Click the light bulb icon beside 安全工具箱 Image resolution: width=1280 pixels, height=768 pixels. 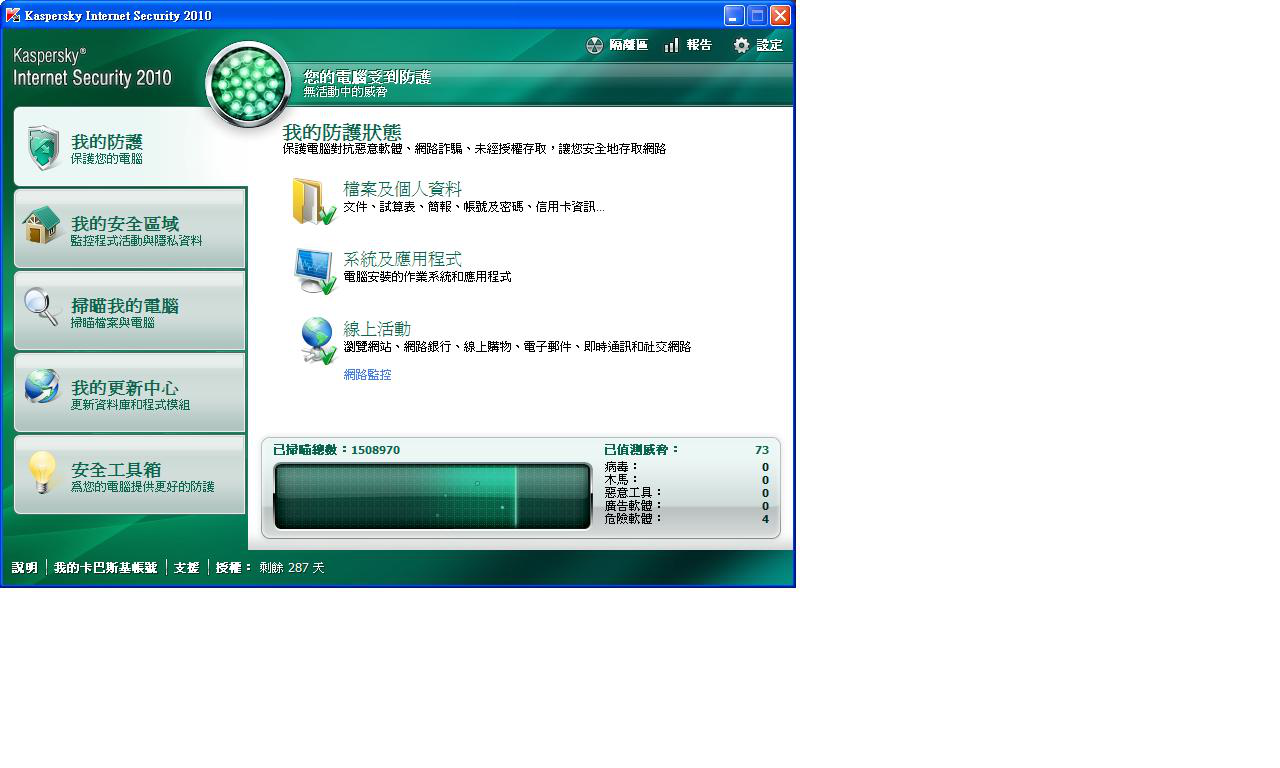click(x=42, y=472)
